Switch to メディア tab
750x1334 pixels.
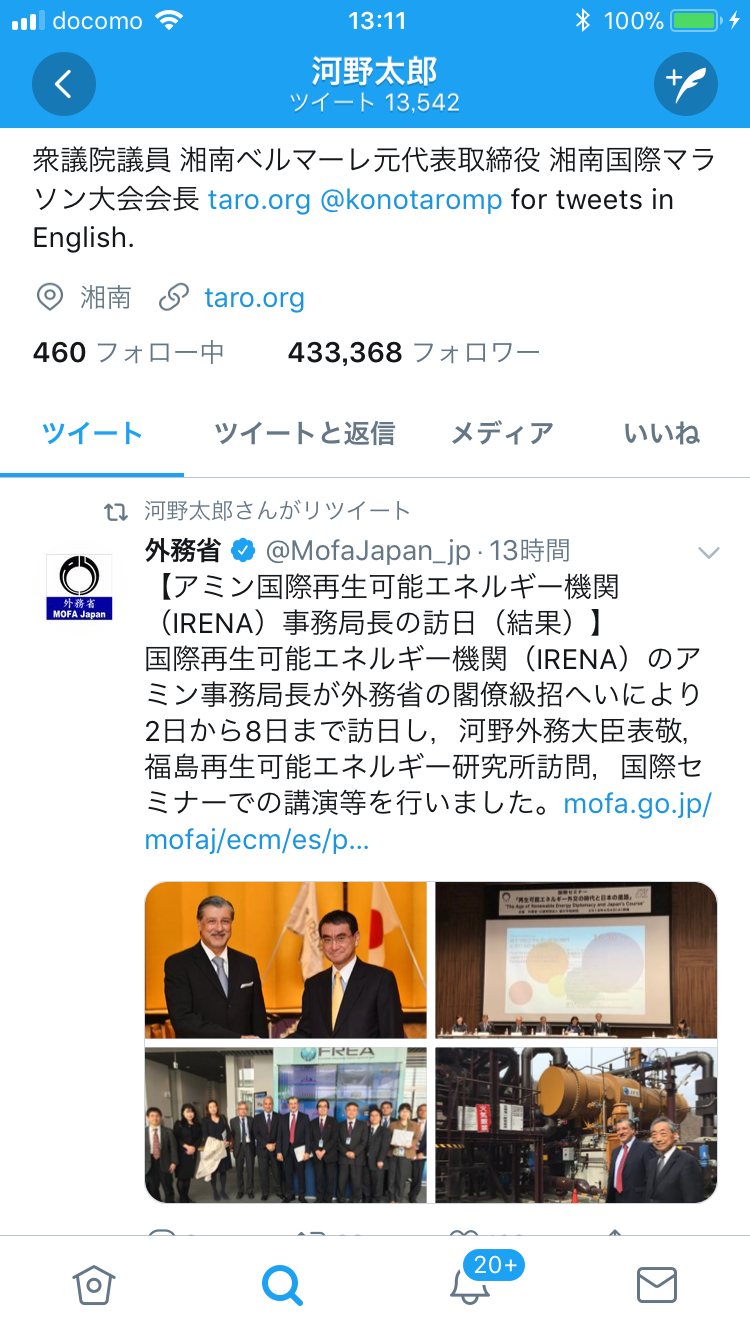502,433
